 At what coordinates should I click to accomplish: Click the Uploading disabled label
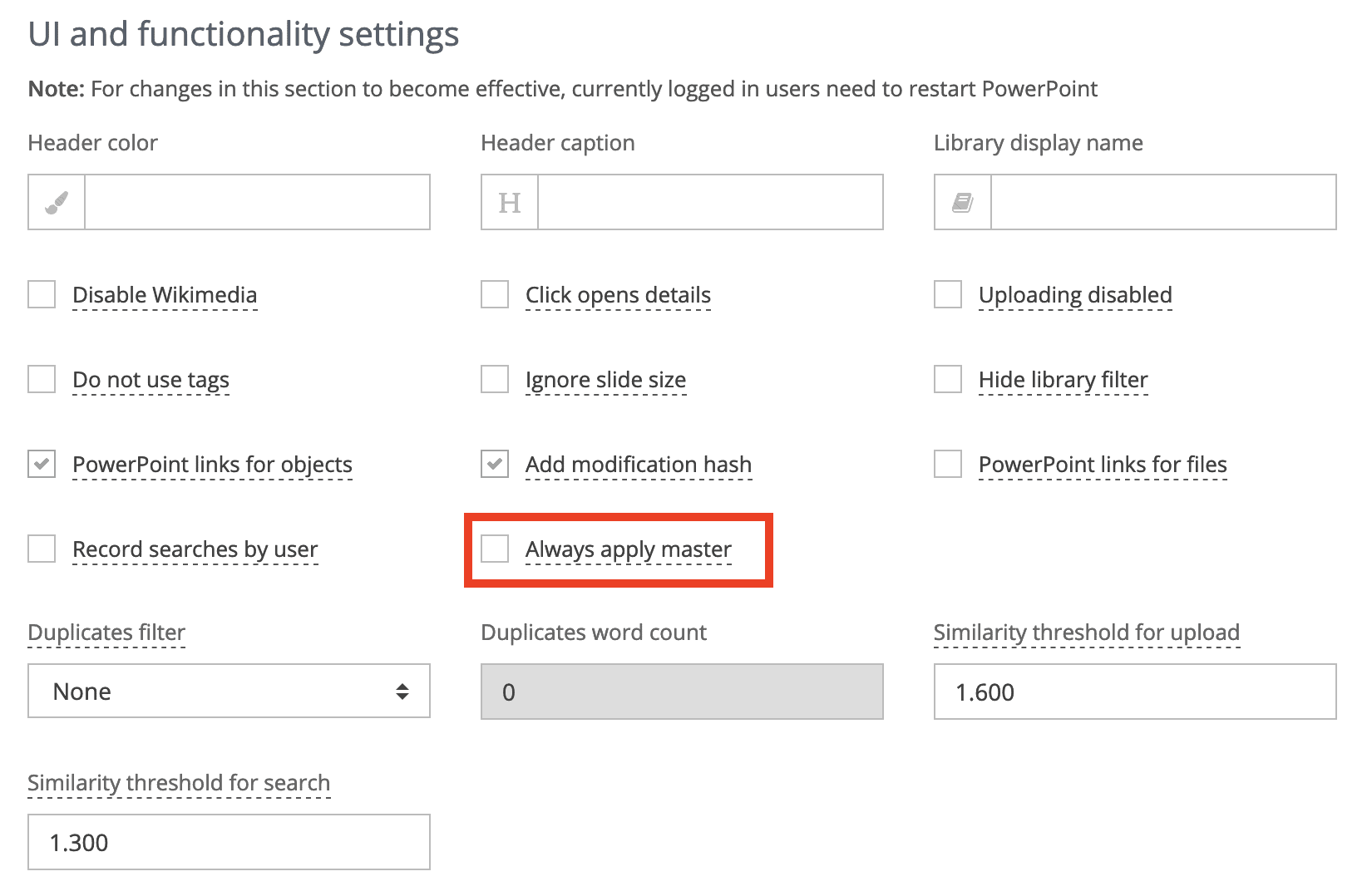click(x=1075, y=295)
